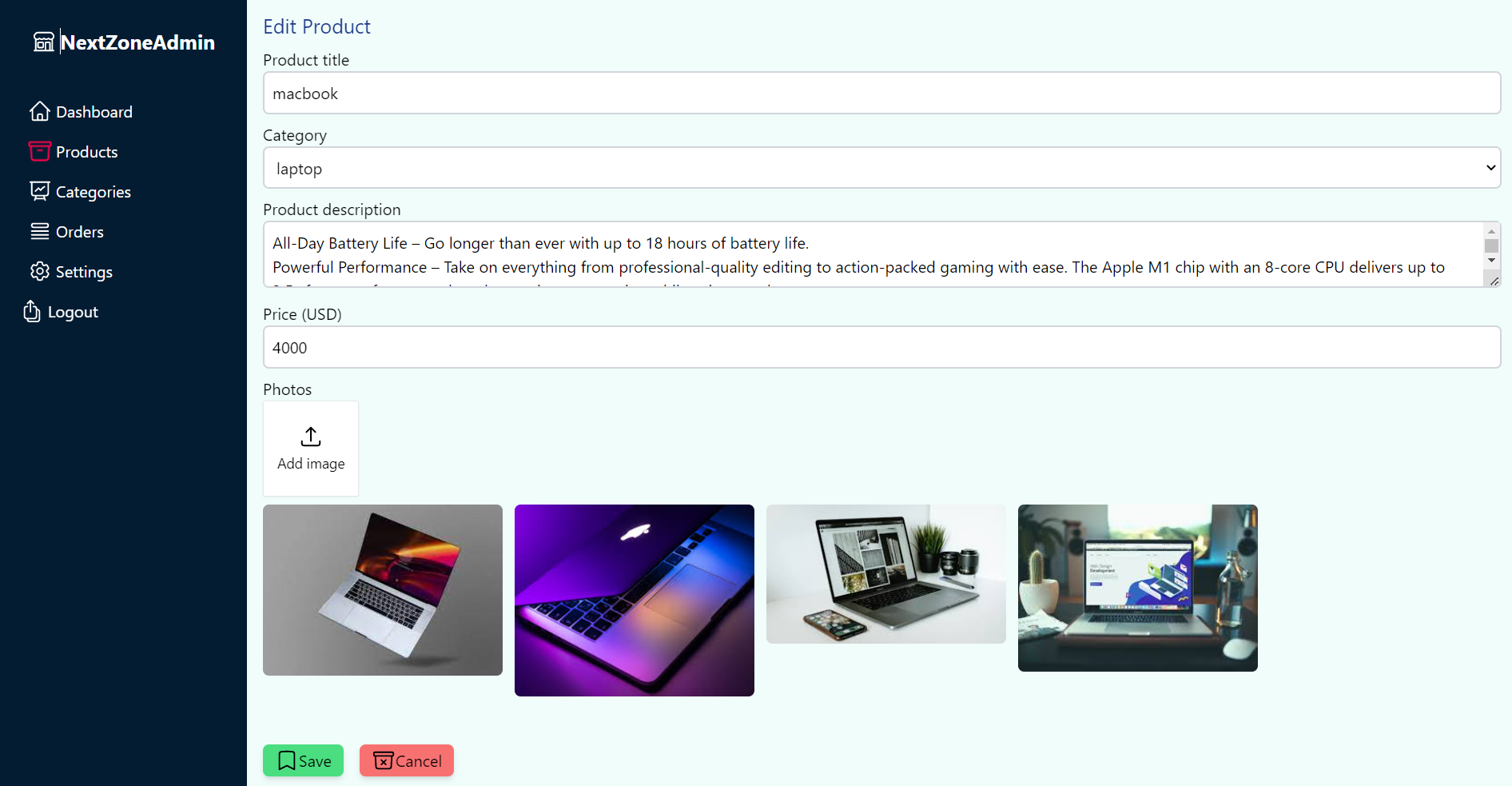Select the Logout icon
Image resolution: width=1512 pixels, height=786 pixels.
(x=31, y=311)
